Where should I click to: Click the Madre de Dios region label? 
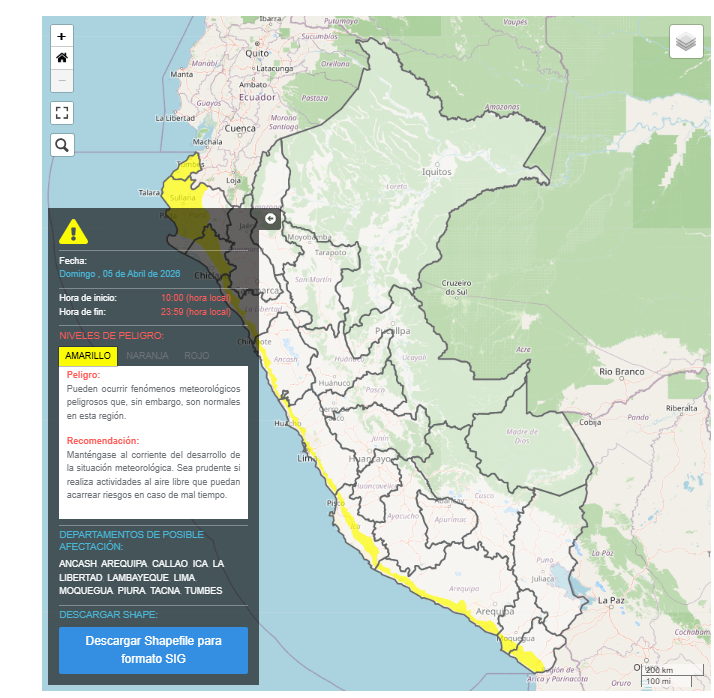coord(522,436)
